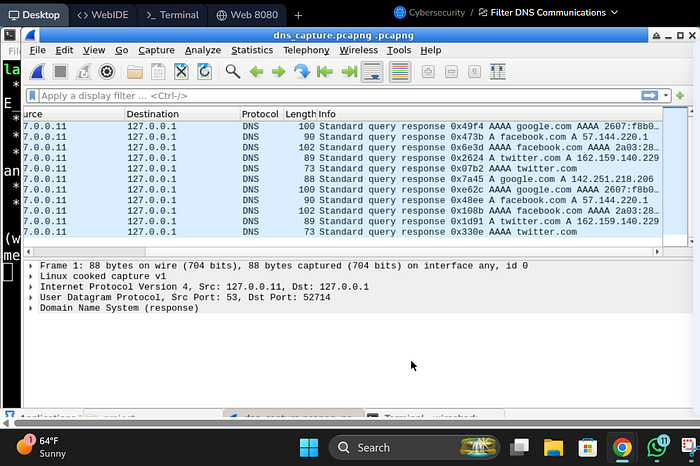Screen dimensions: 700x466
Task: Sort by Info column header
Action: pyautogui.click(x=490, y=114)
